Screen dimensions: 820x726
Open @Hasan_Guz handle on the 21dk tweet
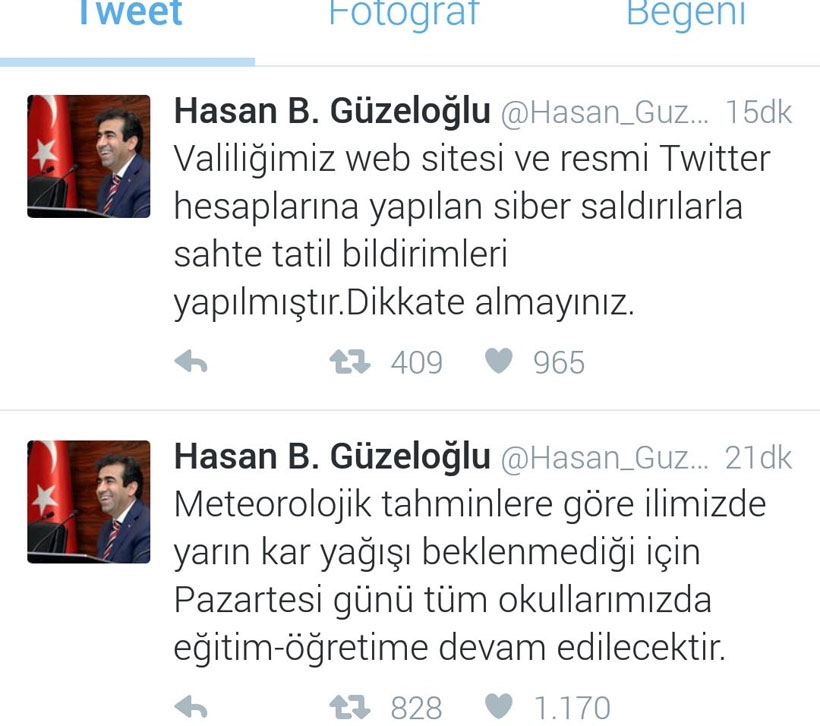[x=605, y=458]
